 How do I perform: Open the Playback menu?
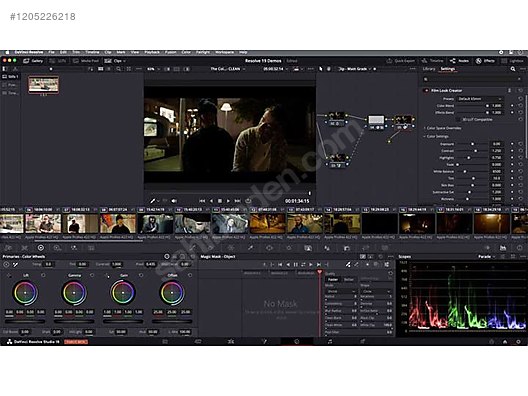point(152,52)
